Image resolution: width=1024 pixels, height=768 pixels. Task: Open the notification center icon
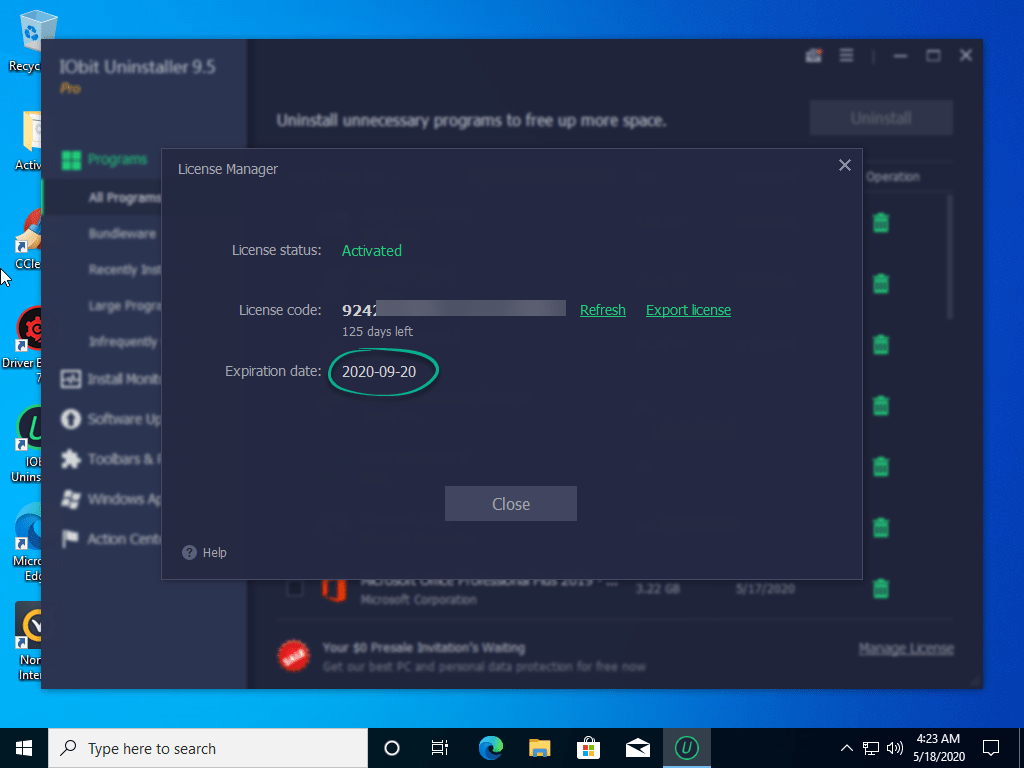[991, 748]
